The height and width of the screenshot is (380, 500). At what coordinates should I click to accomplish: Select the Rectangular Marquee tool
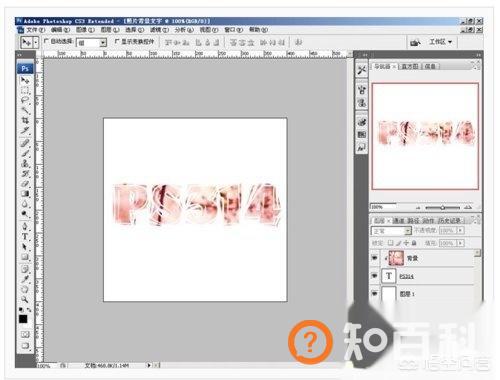25,91
